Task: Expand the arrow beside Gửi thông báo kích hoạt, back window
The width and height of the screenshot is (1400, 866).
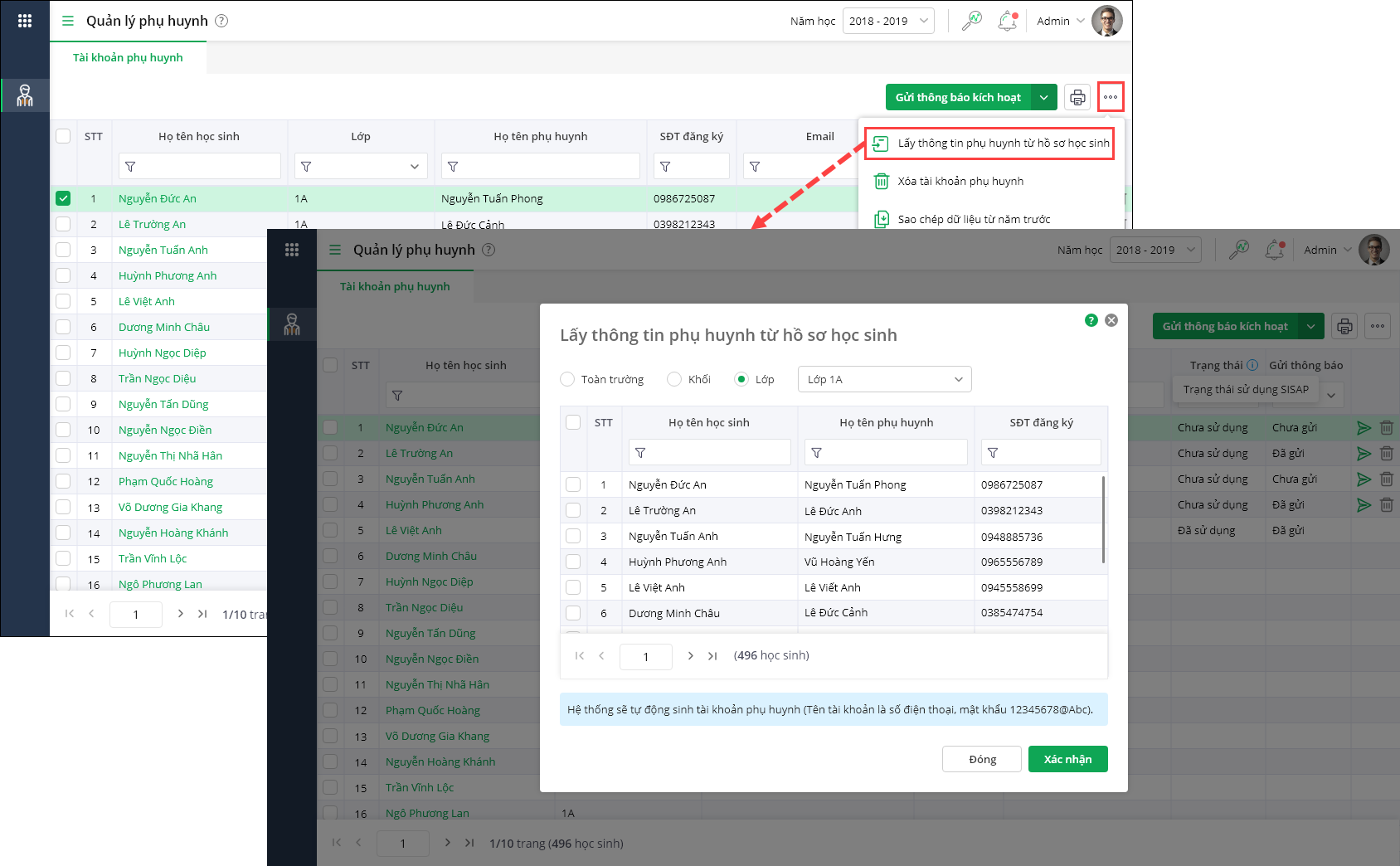Action: (x=1044, y=97)
